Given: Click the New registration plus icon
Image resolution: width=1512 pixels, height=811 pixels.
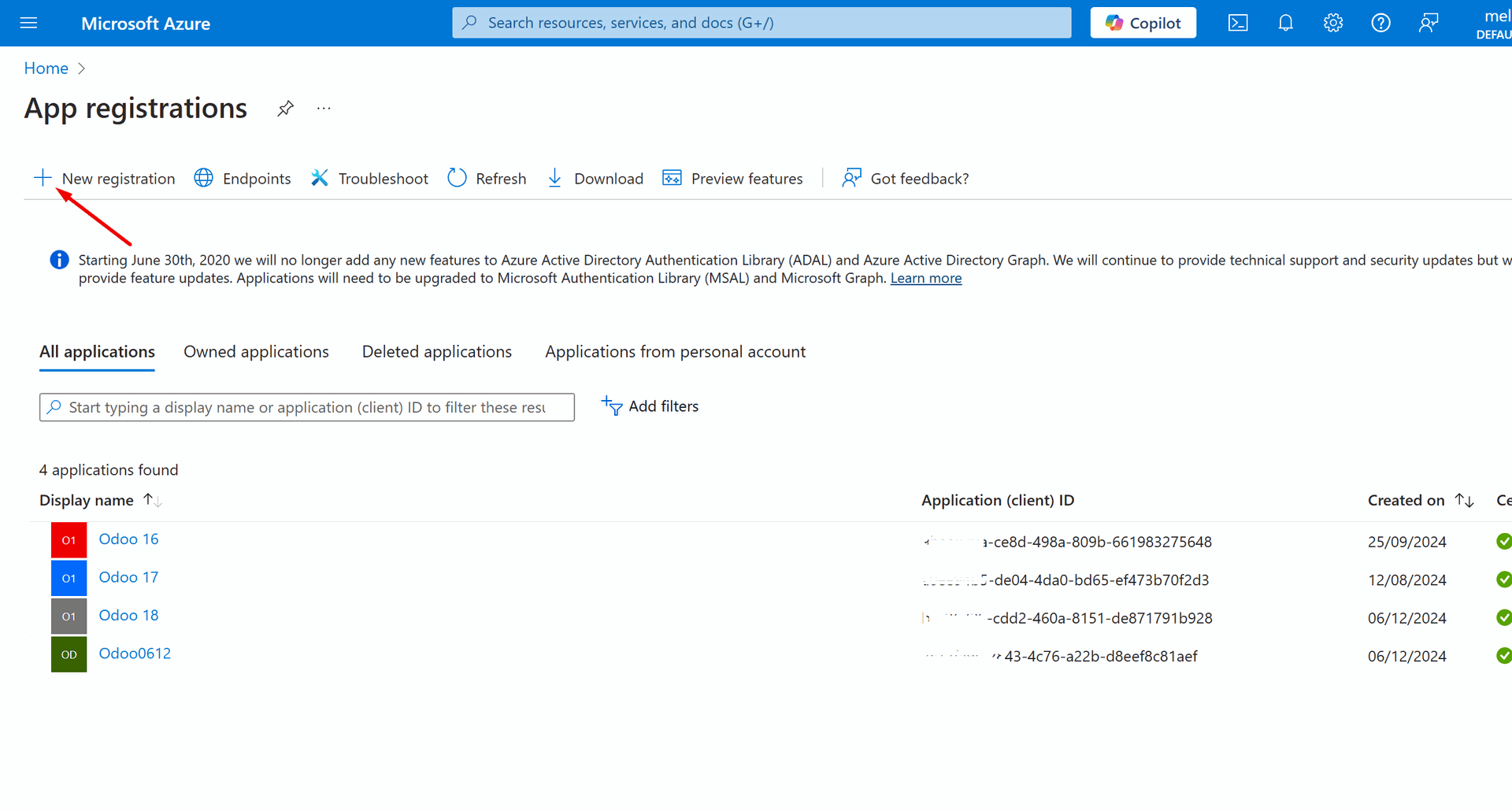Looking at the screenshot, I should click(x=43, y=178).
